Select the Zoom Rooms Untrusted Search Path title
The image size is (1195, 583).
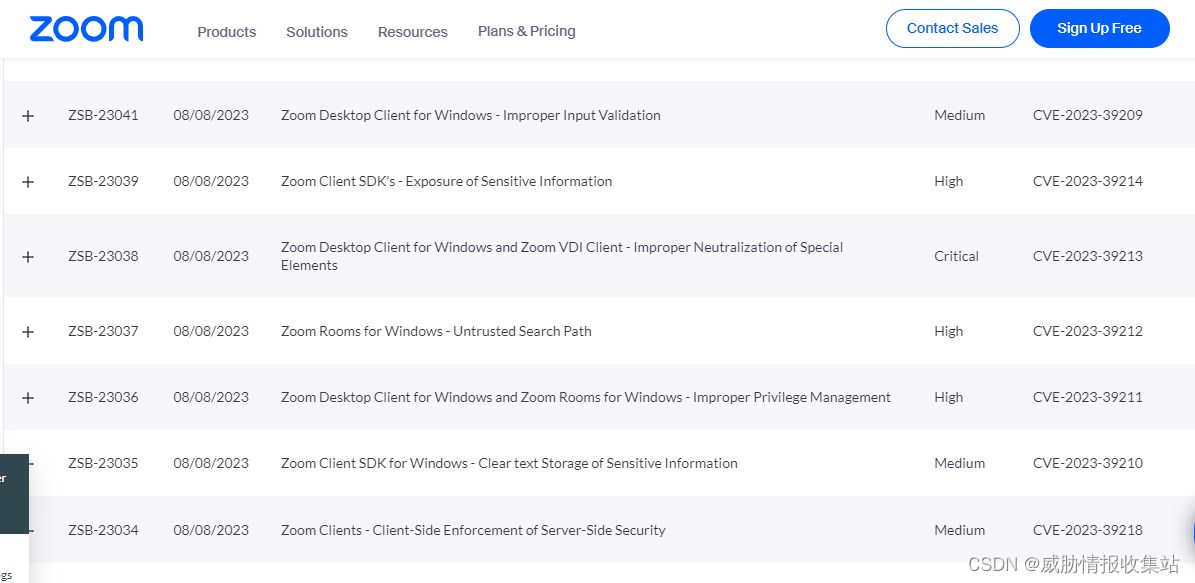(x=436, y=331)
